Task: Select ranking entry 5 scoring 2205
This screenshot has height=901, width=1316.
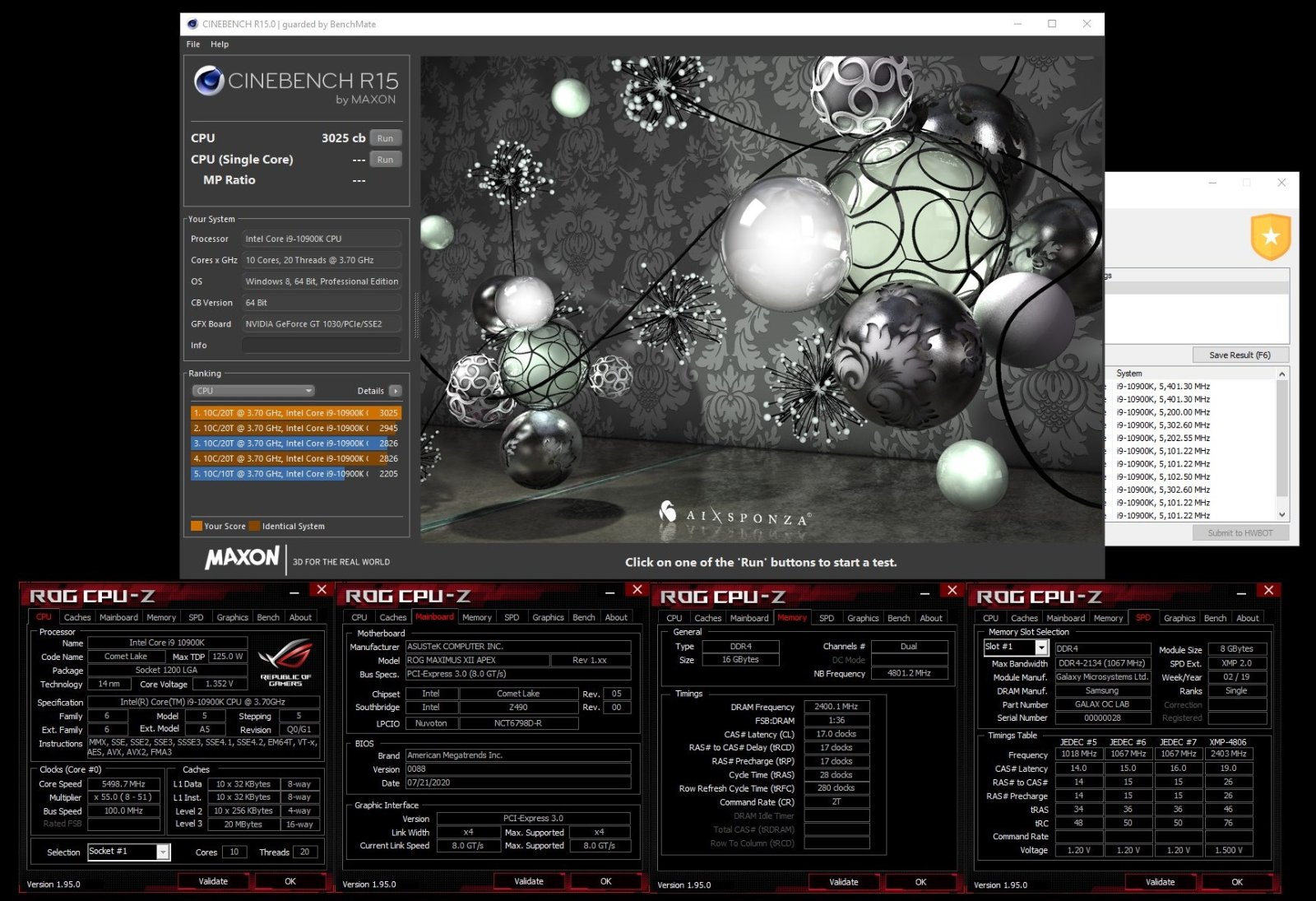Action: point(296,474)
